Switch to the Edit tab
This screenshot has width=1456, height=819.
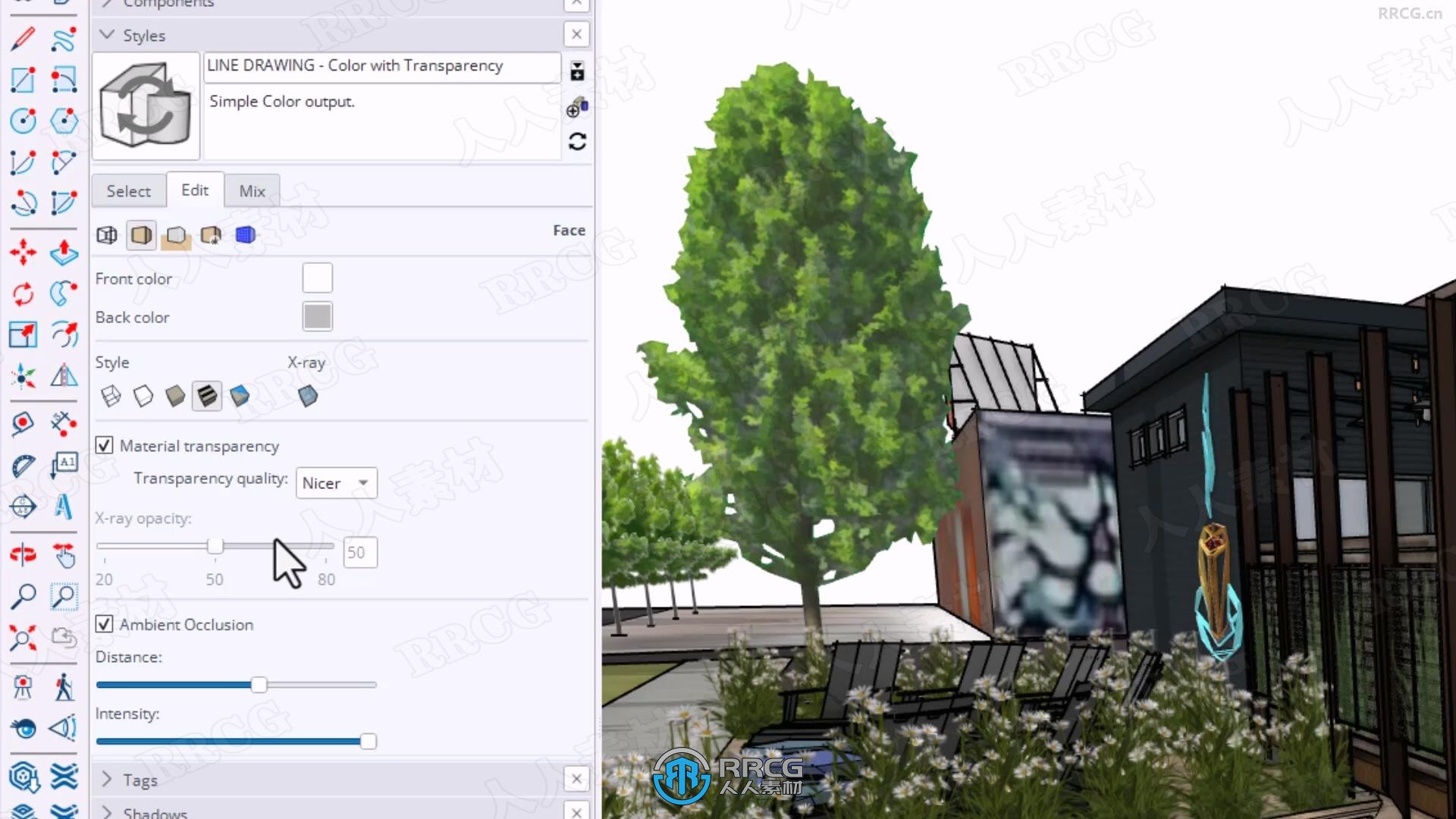pos(195,190)
